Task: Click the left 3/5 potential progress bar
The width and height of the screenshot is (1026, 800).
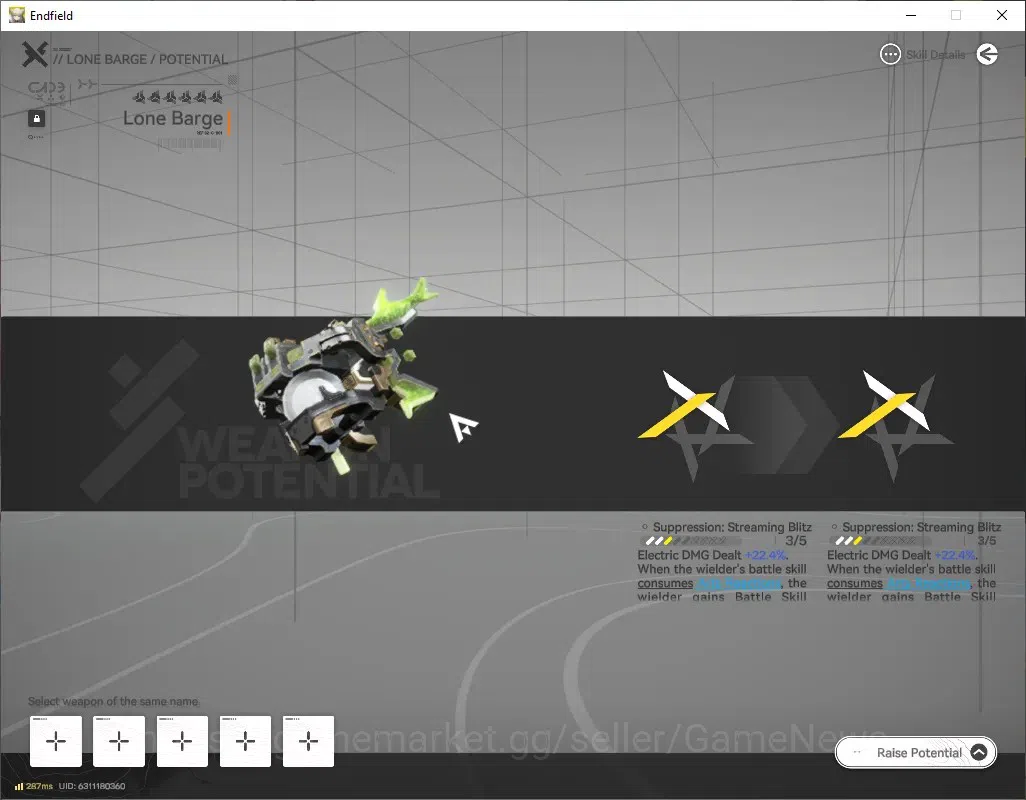Action: (692, 541)
